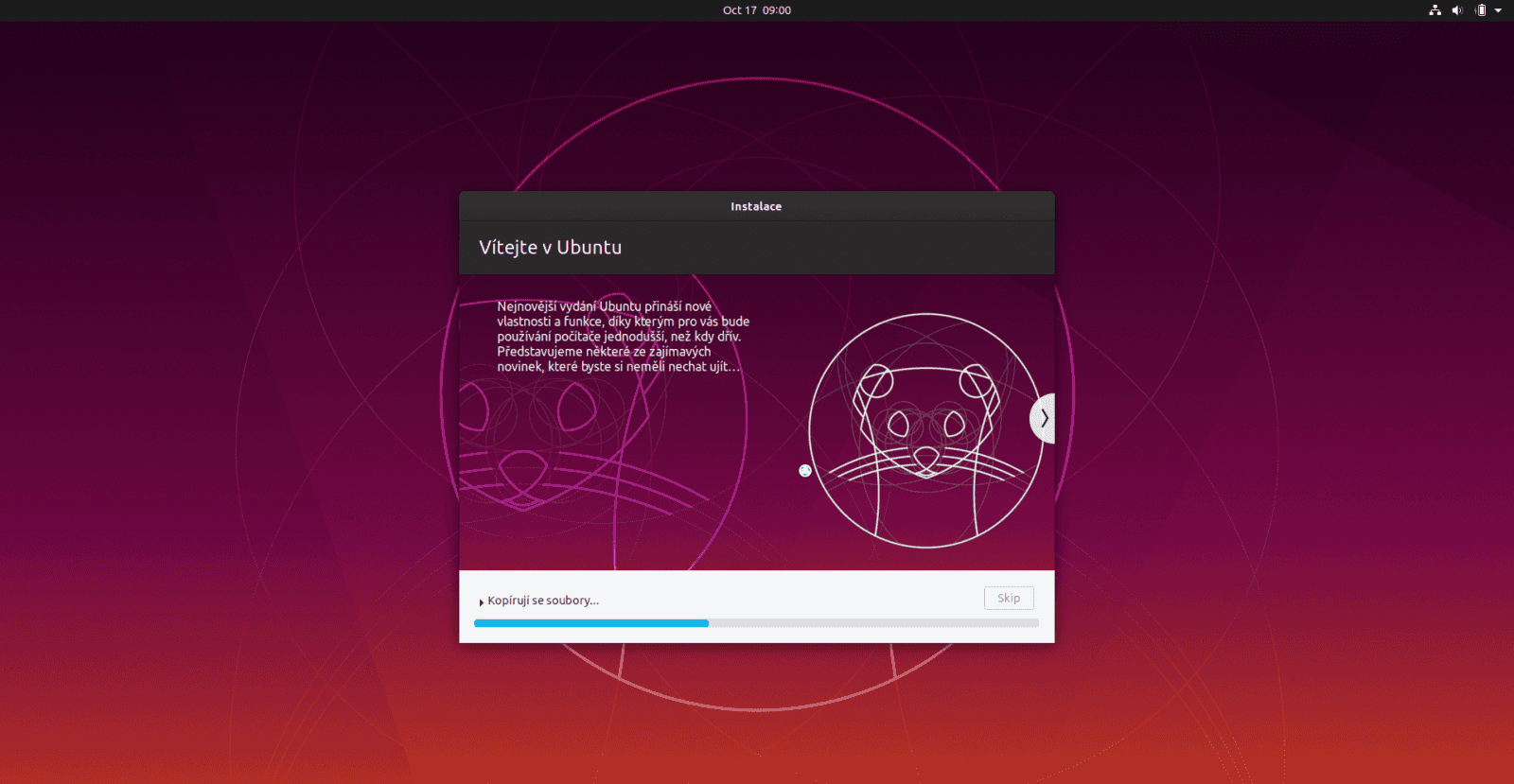The width and height of the screenshot is (1514, 784).
Task: Open system menu dropdown arrow
Action: pos(1498,10)
